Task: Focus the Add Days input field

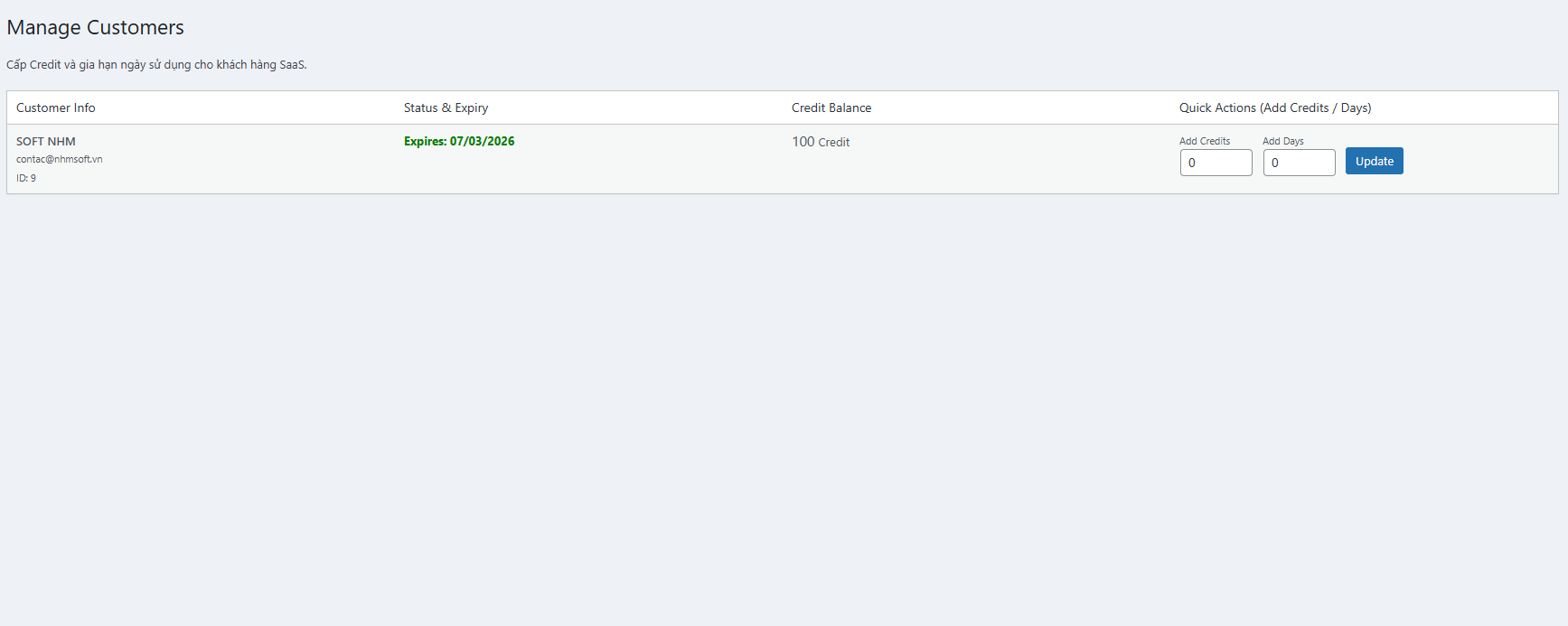Action: tap(1299, 163)
